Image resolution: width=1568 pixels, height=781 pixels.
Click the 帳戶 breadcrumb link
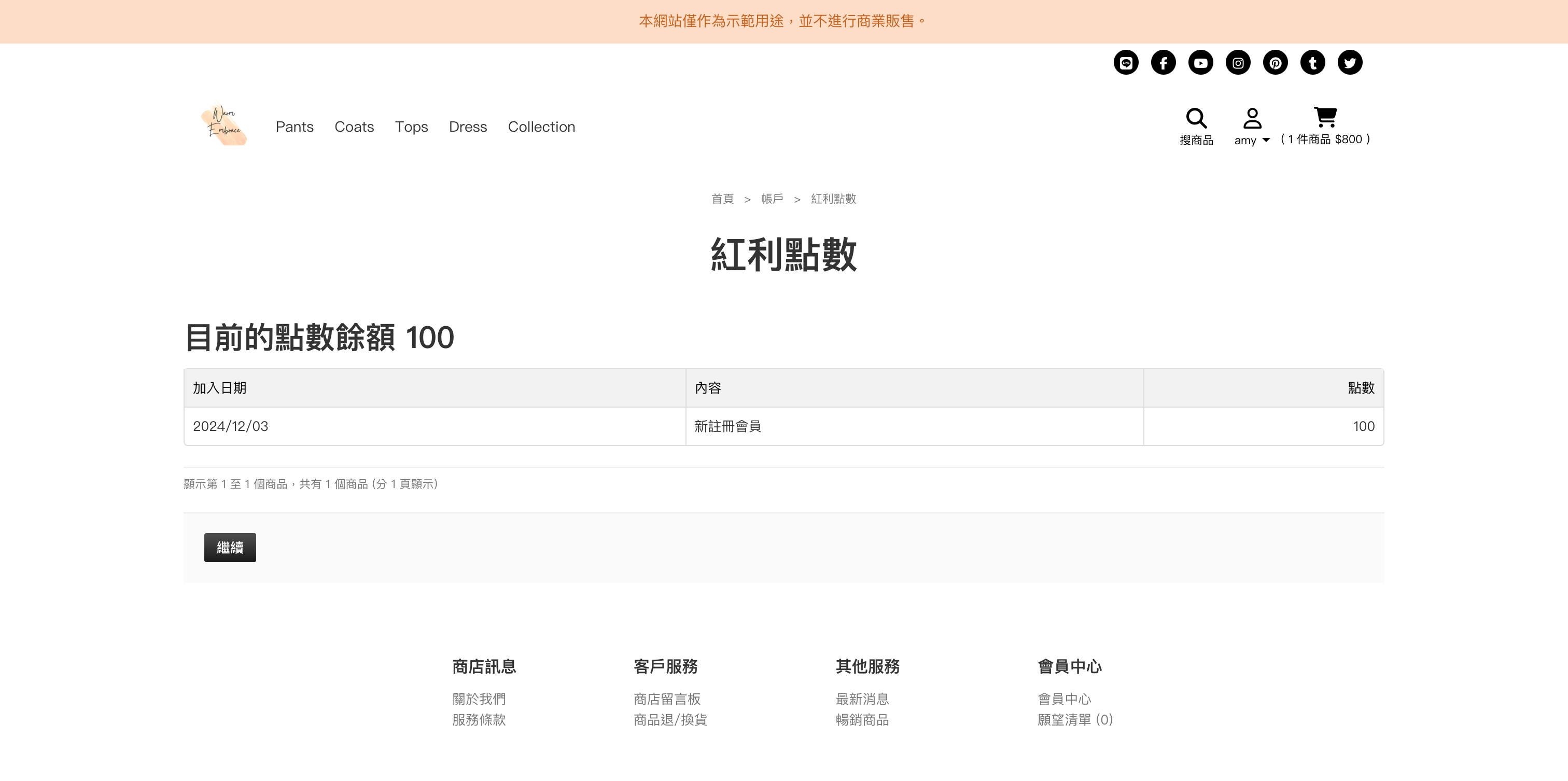pyautogui.click(x=772, y=199)
